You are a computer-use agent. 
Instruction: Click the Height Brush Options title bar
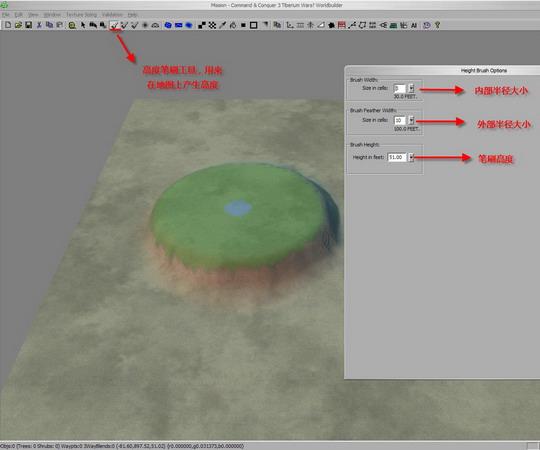click(x=442, y=70)
